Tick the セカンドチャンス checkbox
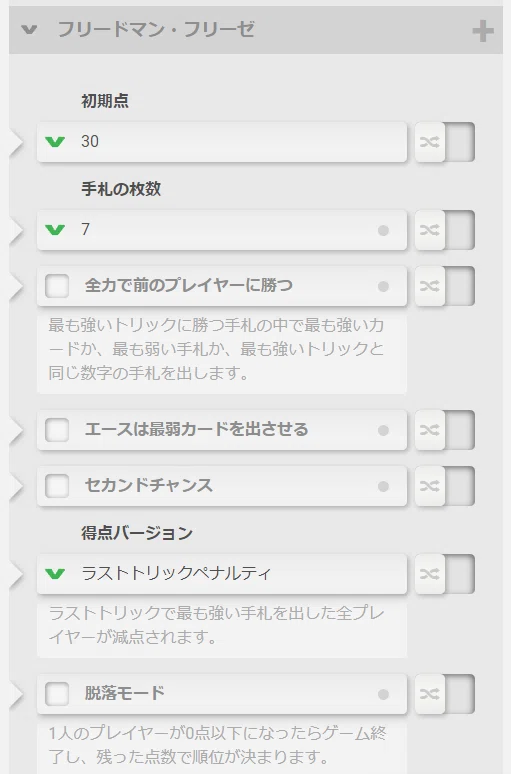 pos(57,486)
